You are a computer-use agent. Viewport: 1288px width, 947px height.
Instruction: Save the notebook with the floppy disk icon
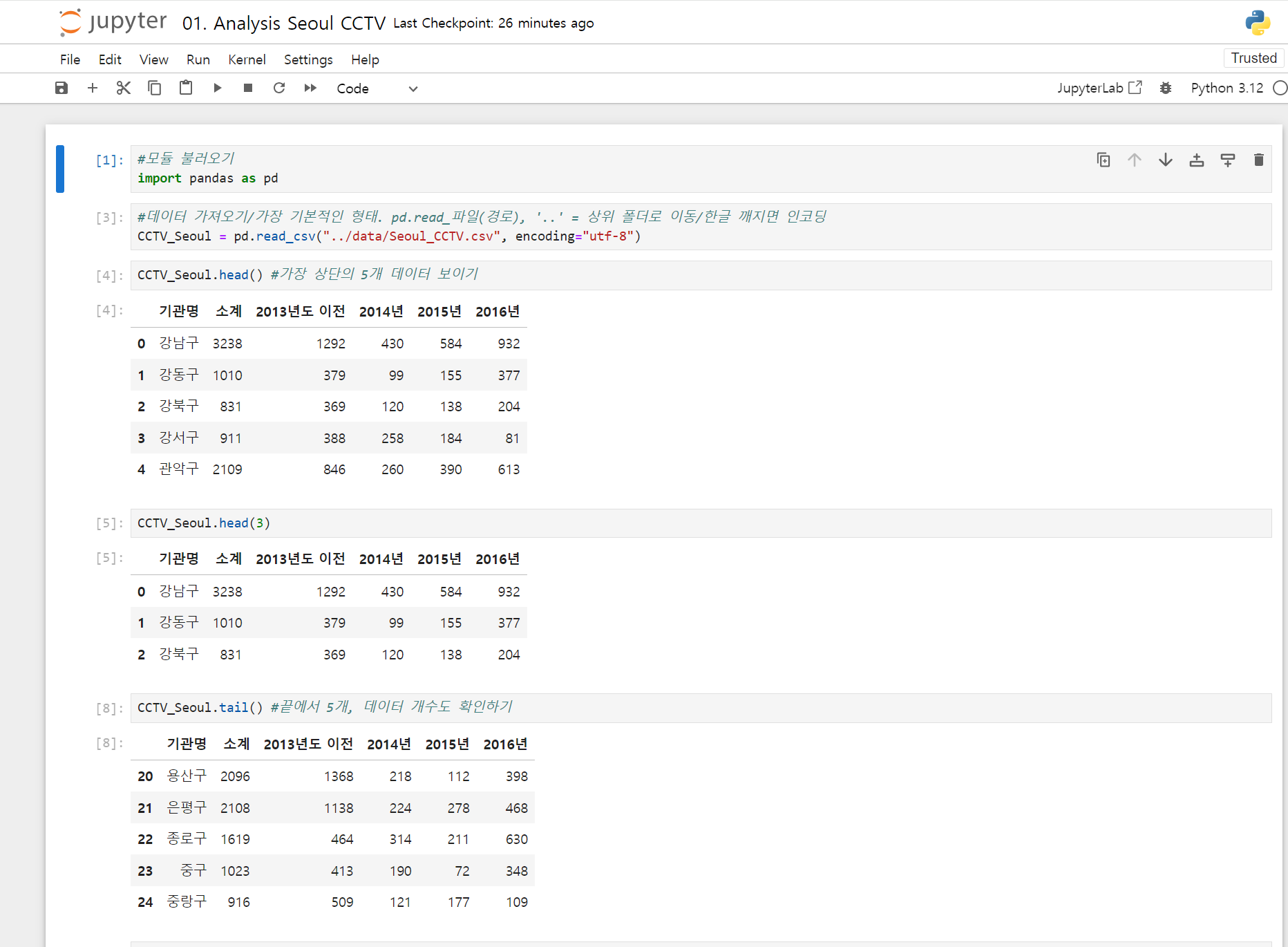coord(61,88)
